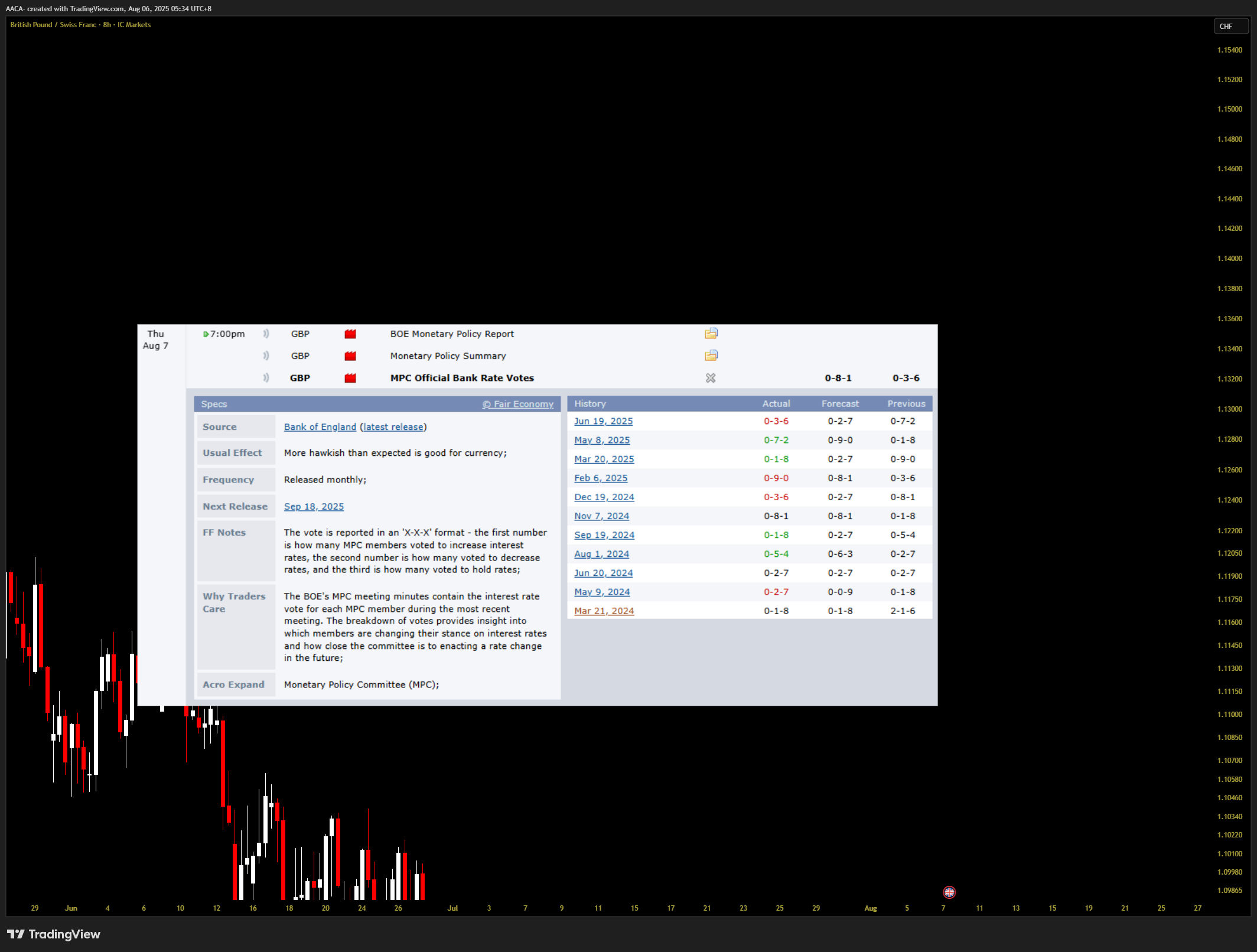Open Sep 19, 2024 history link

tap(604, 535)
